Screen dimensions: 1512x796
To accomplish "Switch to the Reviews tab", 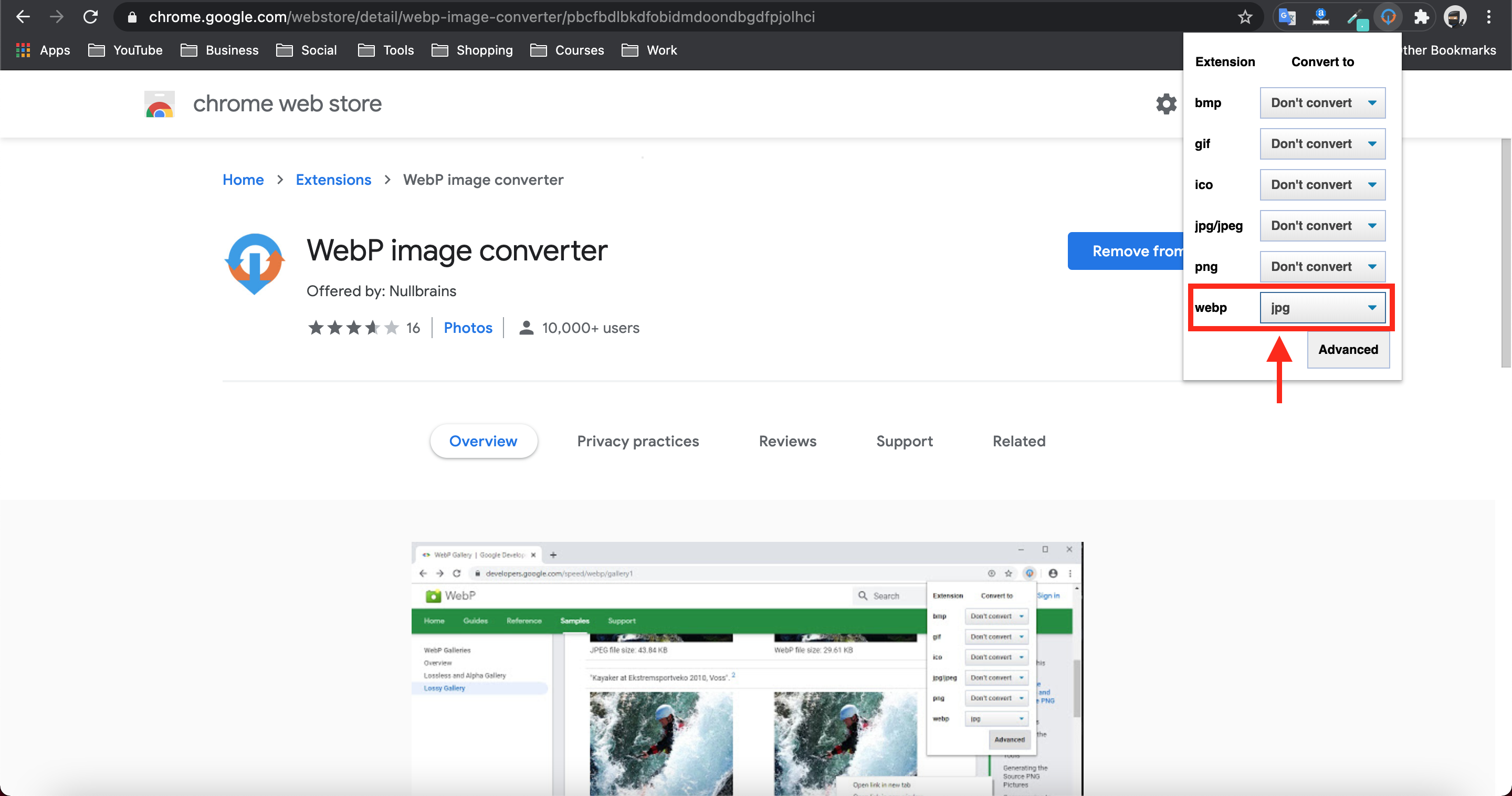I will click(x=787, y=441).
